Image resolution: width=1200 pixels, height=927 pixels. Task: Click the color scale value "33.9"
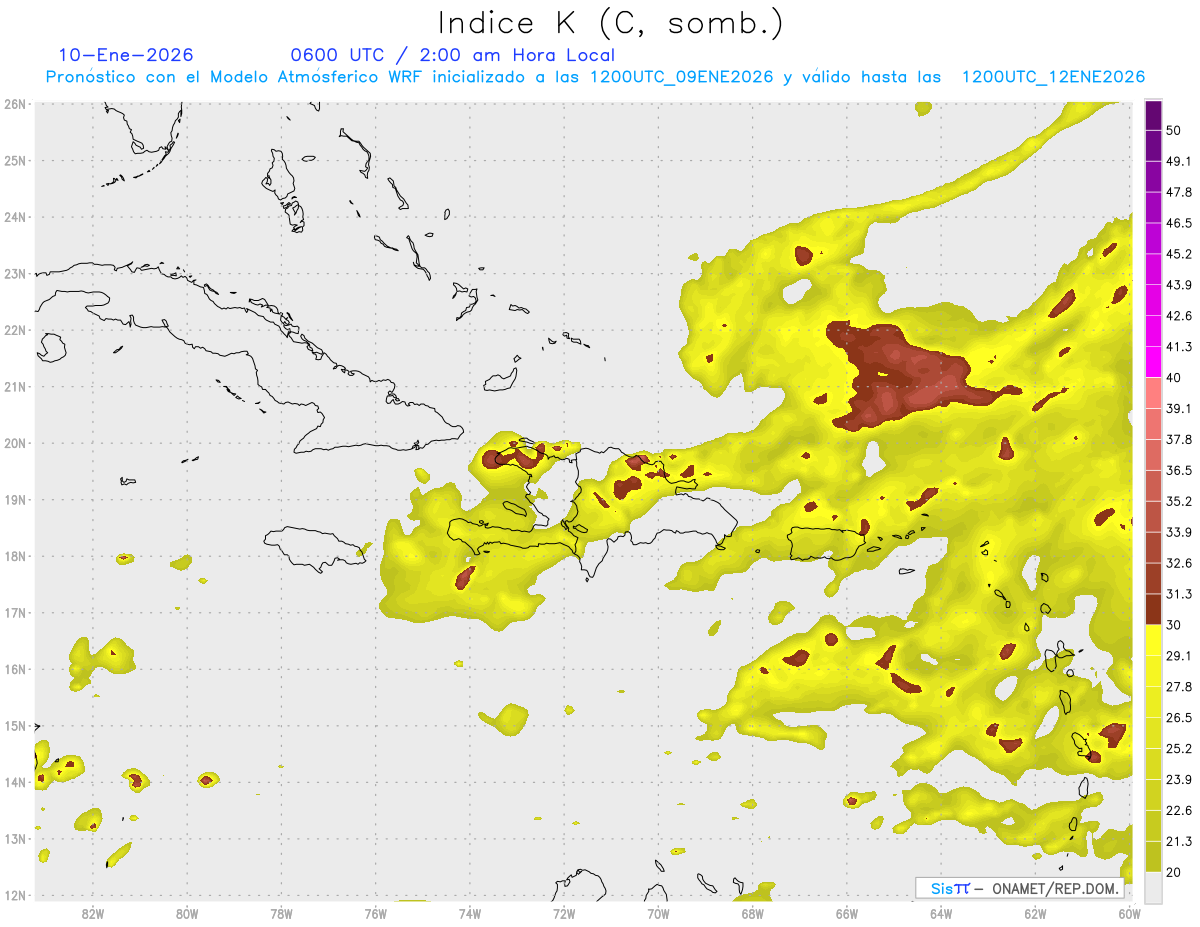click(x=1178, y=532)
